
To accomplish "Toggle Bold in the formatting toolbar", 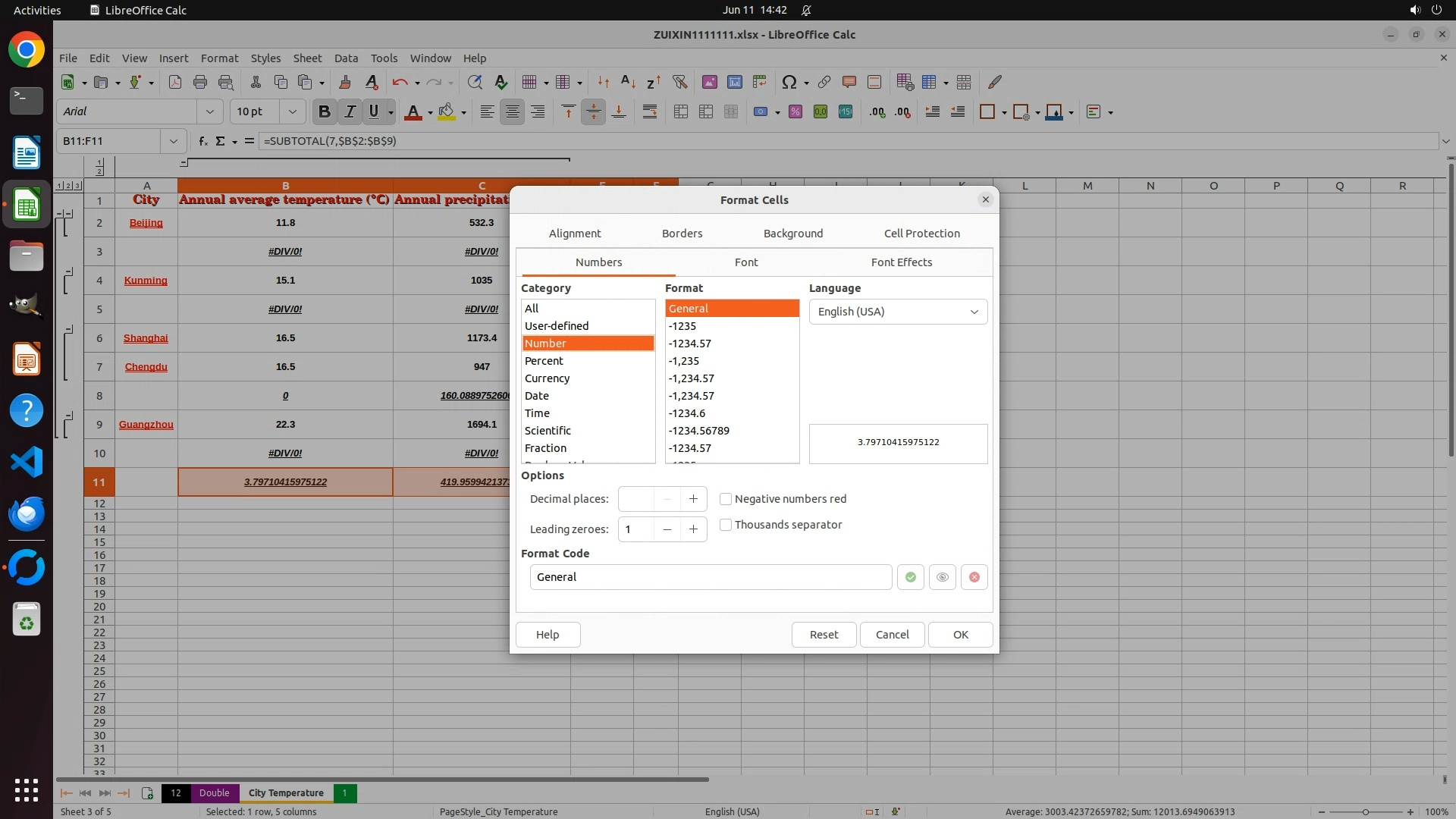I will pyautogui.click(x=325, y=112).
